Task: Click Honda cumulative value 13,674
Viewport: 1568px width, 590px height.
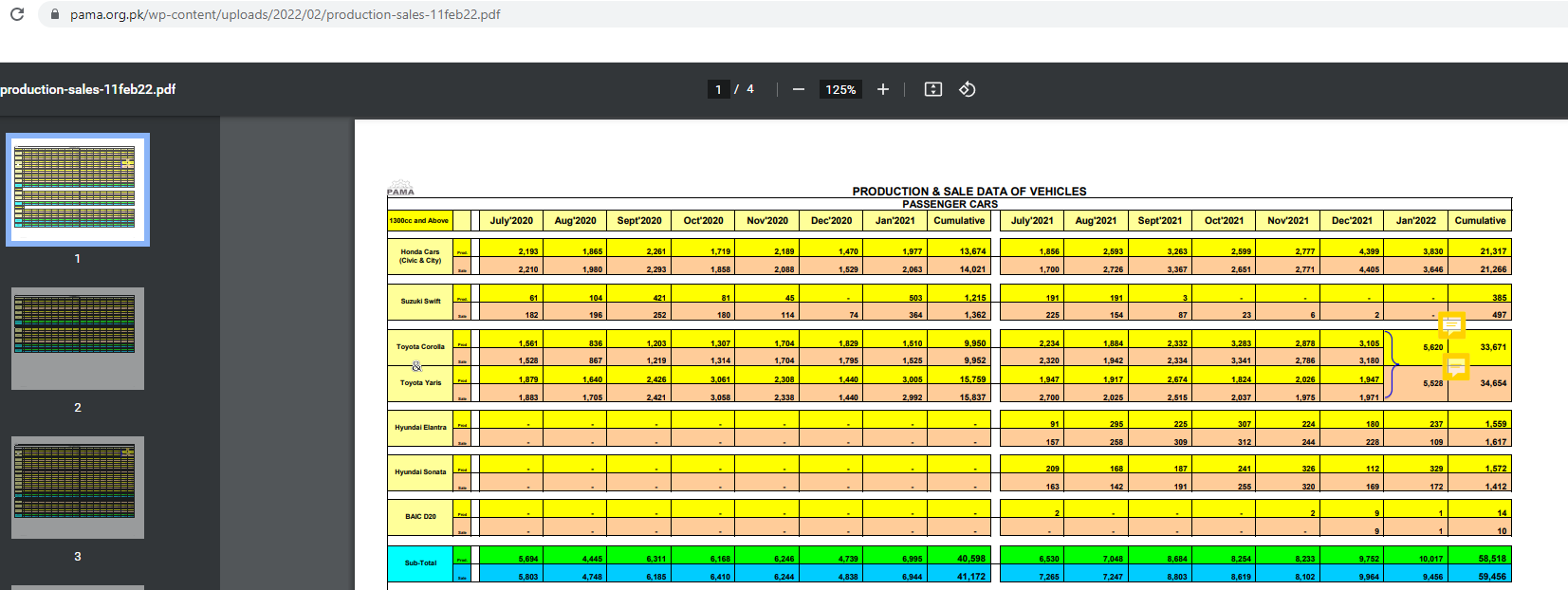Action: (x=972, y=251)
